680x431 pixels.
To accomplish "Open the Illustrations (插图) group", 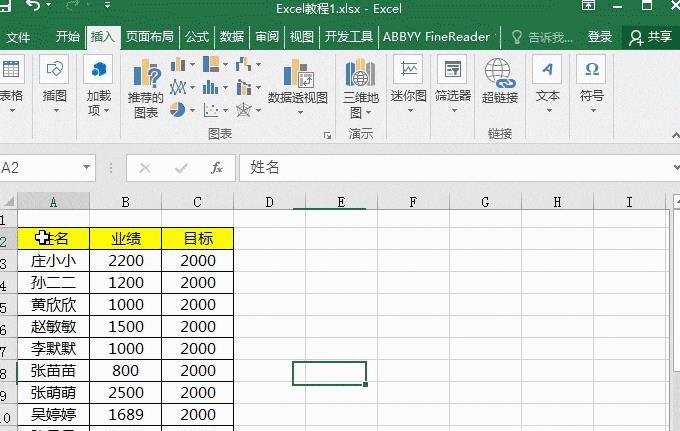I will point(54,85).
